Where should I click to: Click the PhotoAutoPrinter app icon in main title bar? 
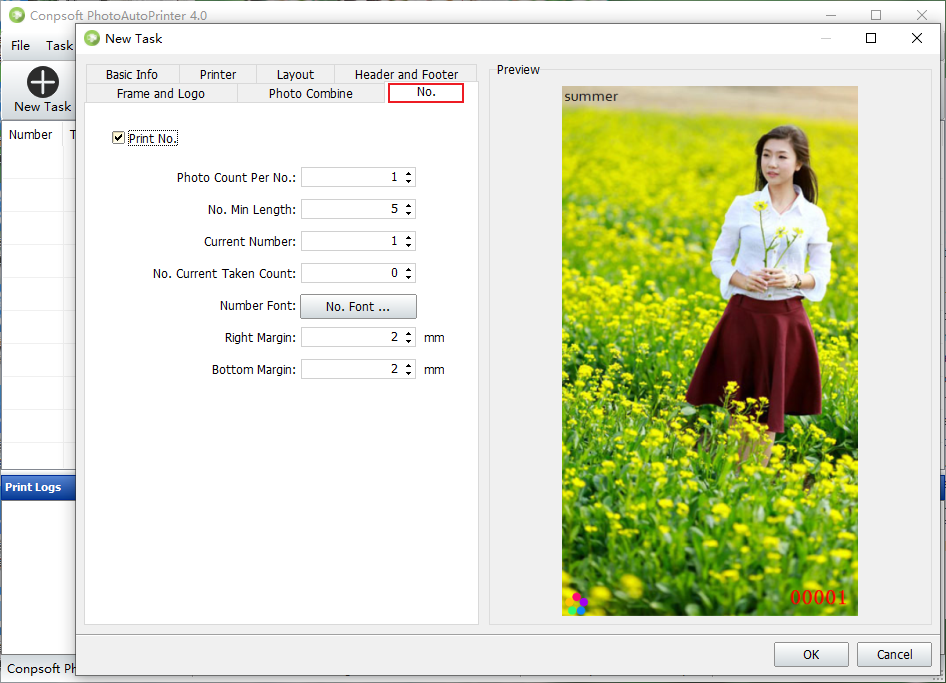tap(17, 15)
